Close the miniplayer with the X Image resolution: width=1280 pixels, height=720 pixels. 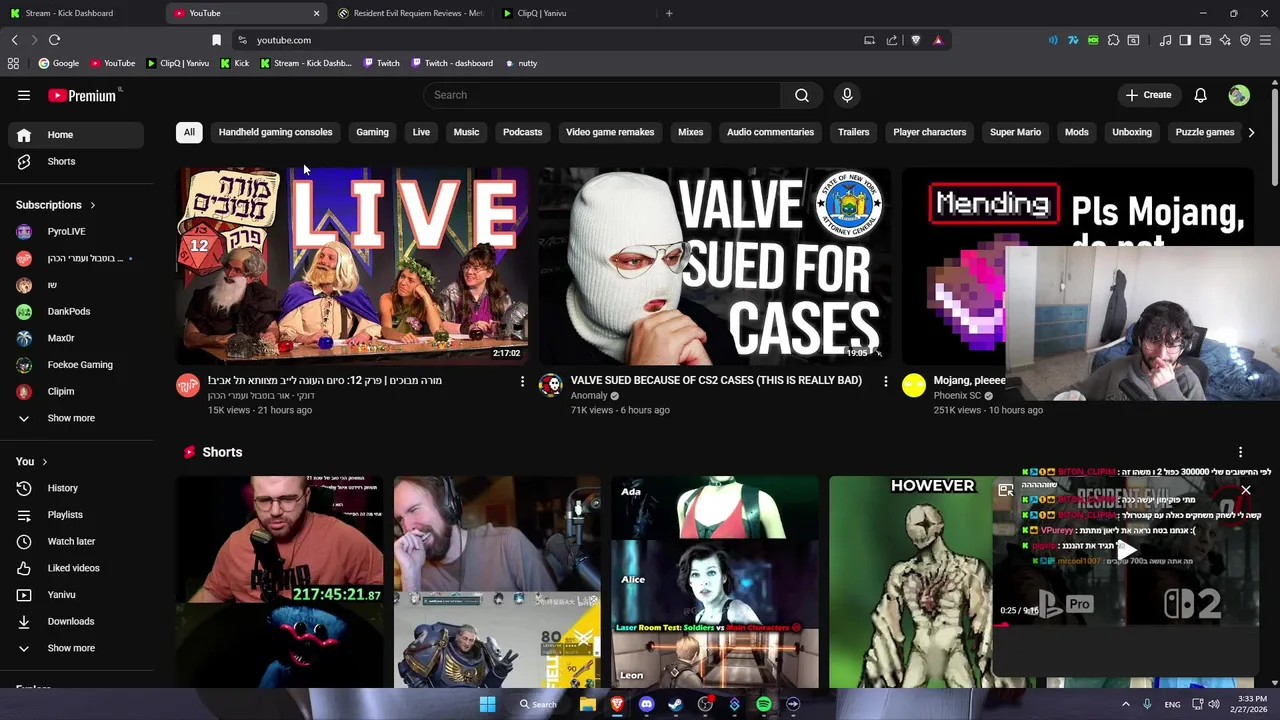(x=1246, y=490)
